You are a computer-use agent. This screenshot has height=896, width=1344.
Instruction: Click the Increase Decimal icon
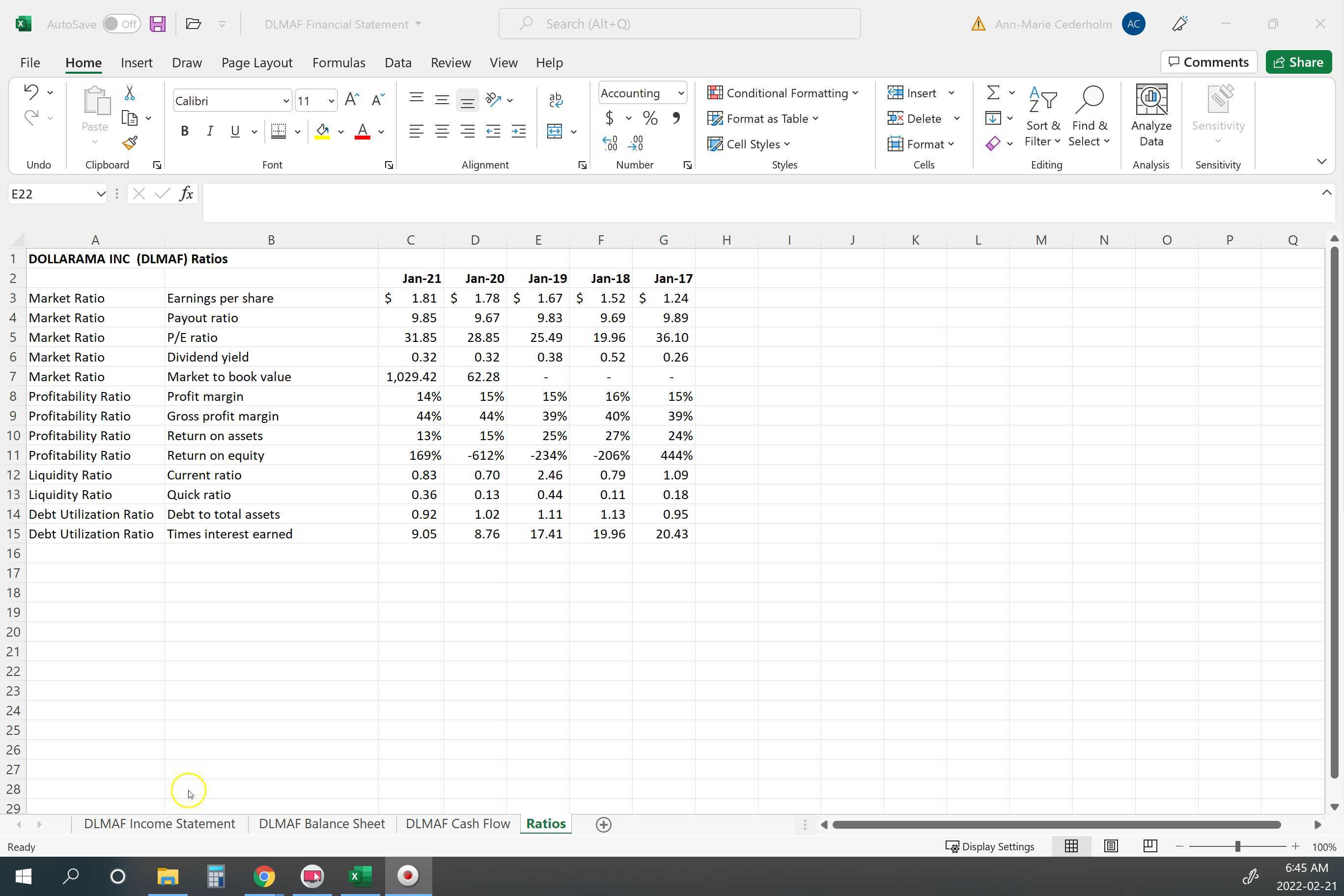pyautogui.click(x=610, y=143)
